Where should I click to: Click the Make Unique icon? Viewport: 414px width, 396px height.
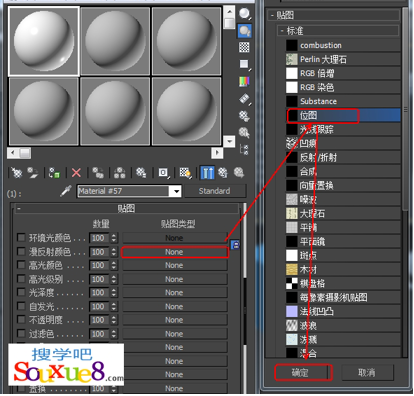click(120, 173)
